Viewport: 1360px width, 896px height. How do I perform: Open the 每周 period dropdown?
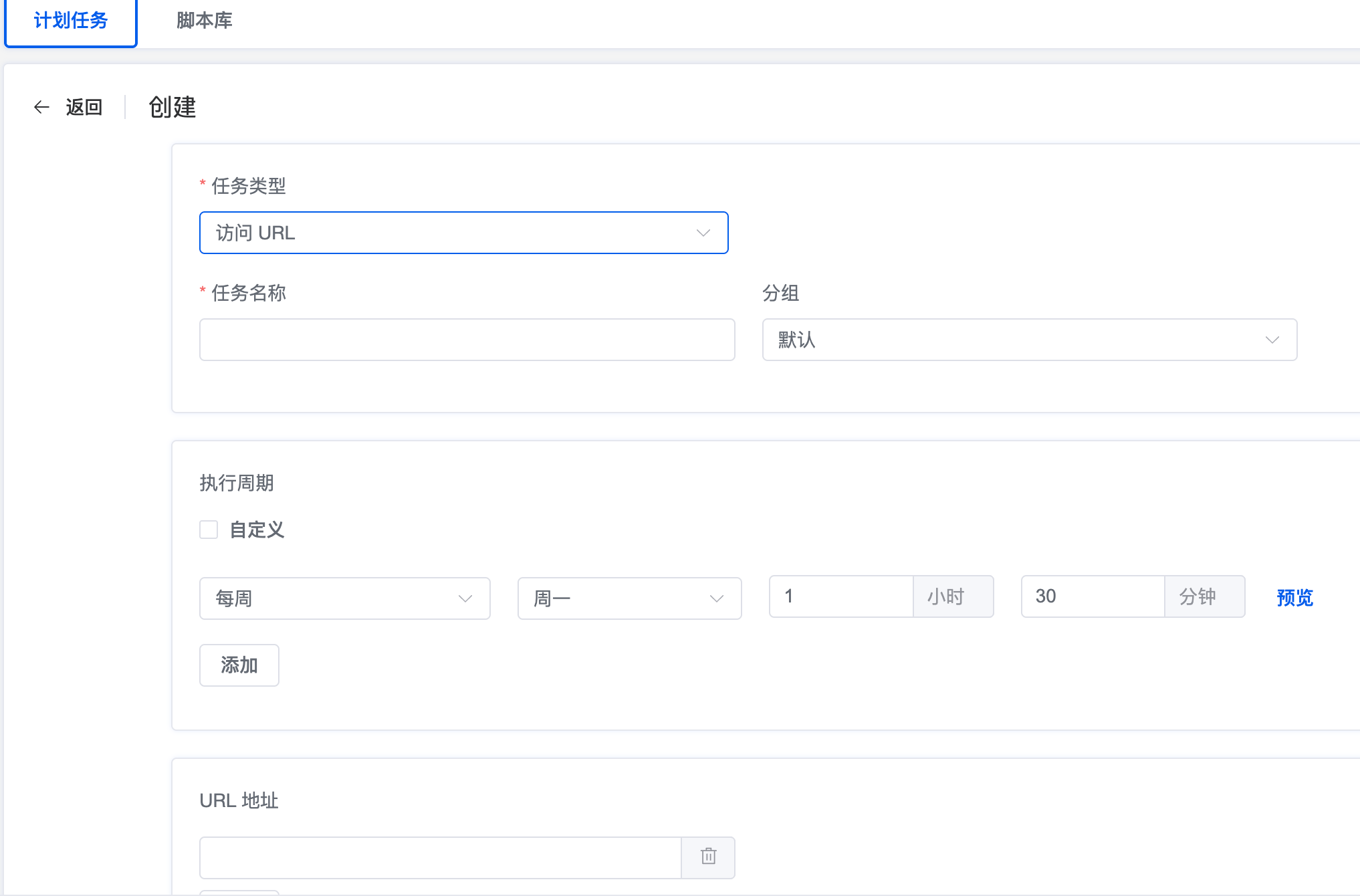[345, 598]
